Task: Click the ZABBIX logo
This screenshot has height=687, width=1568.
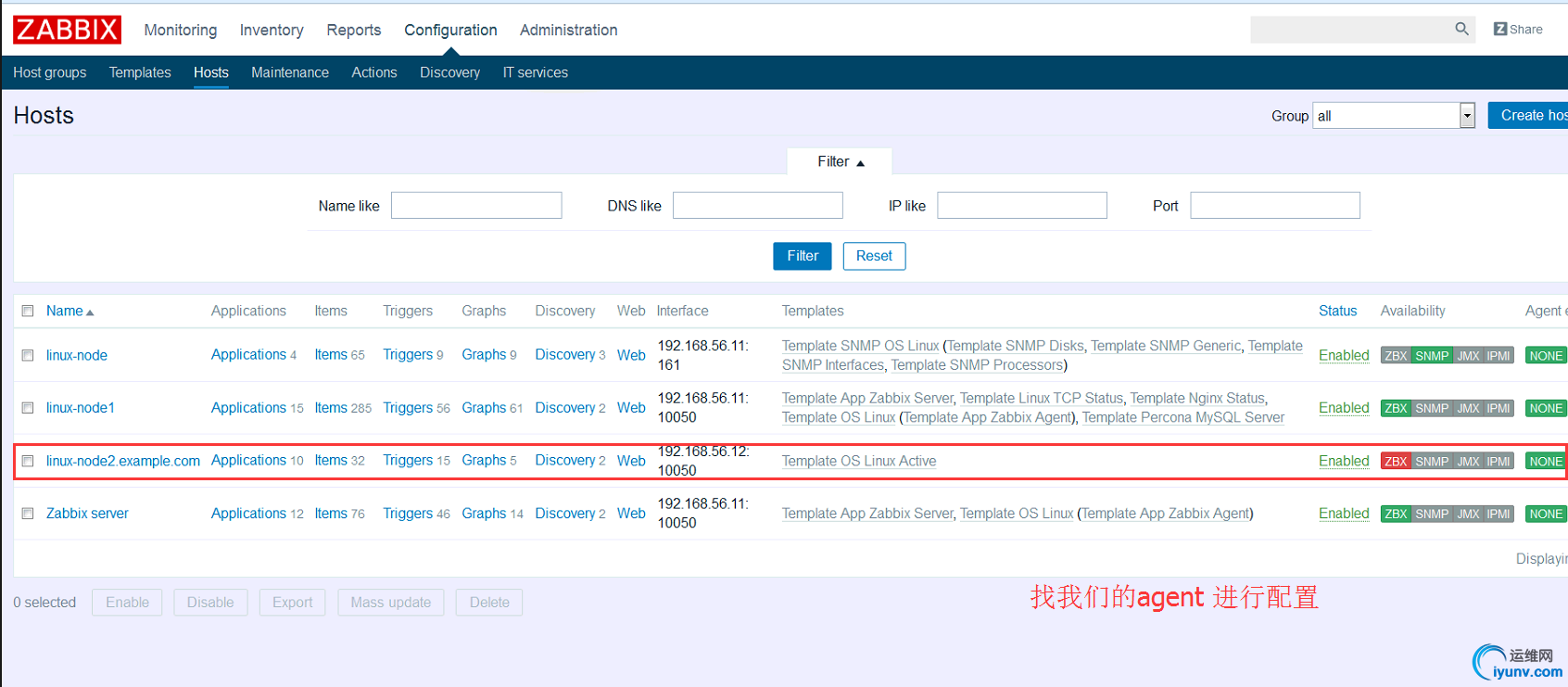Action: pyautogui.click(x=67, y=30)
